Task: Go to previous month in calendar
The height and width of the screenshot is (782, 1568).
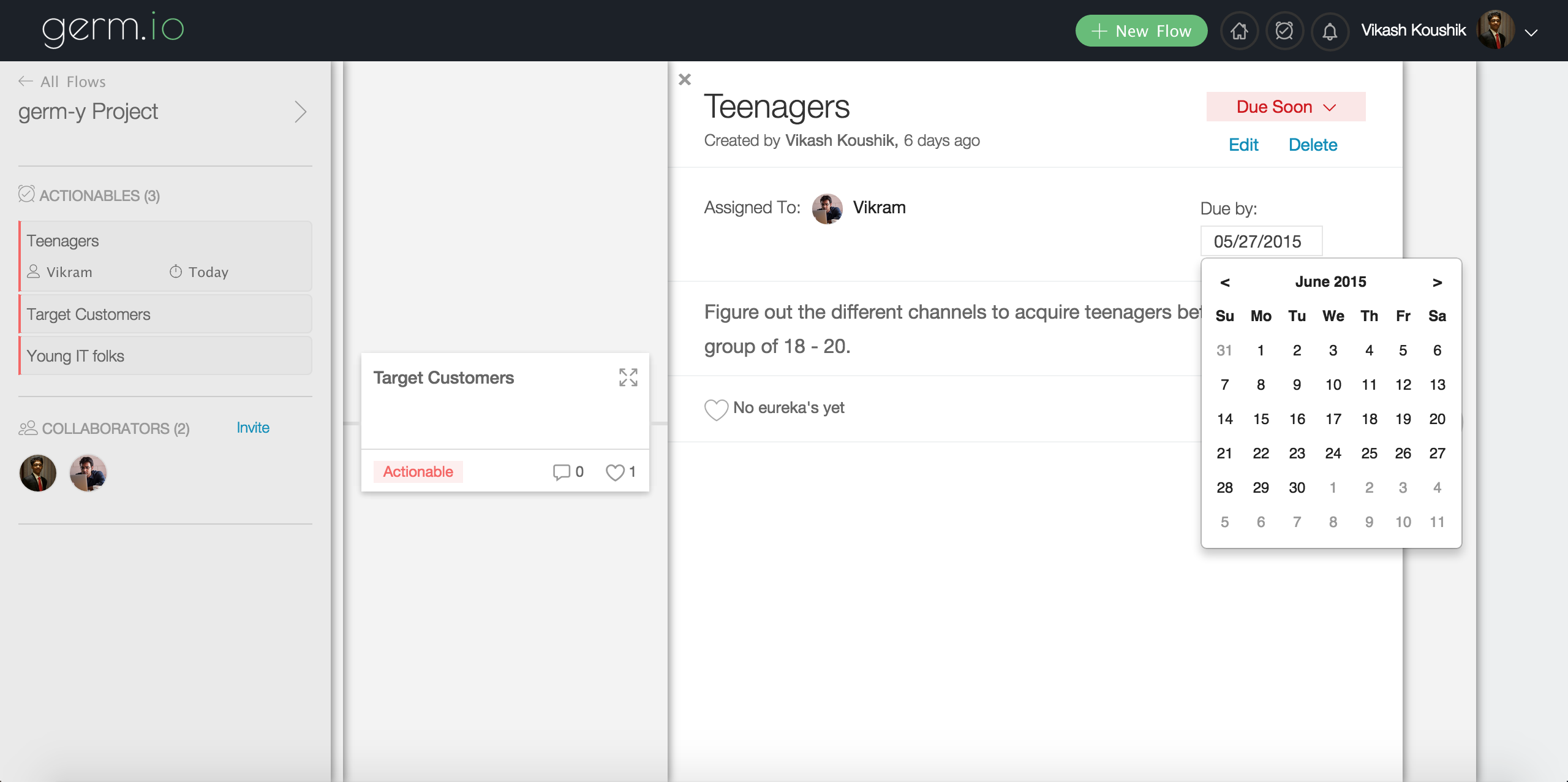Action: click(1225, 282)
